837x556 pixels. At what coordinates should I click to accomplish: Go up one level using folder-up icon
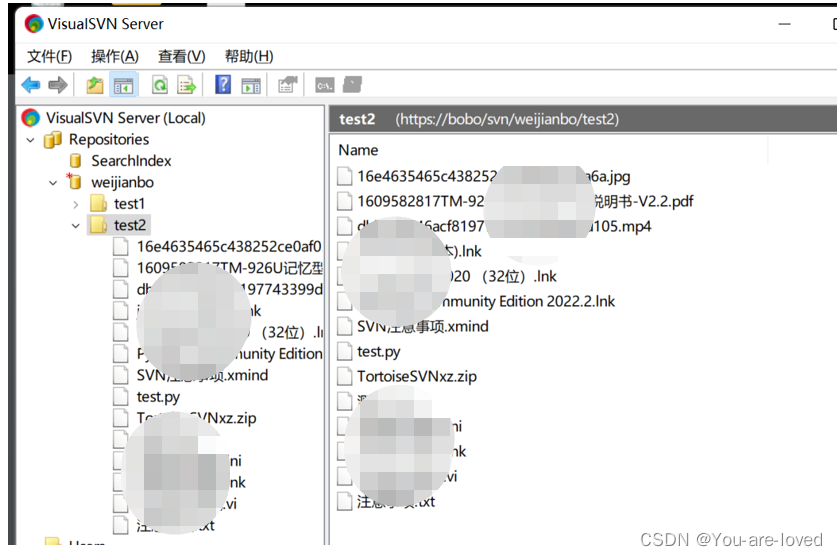95,85
